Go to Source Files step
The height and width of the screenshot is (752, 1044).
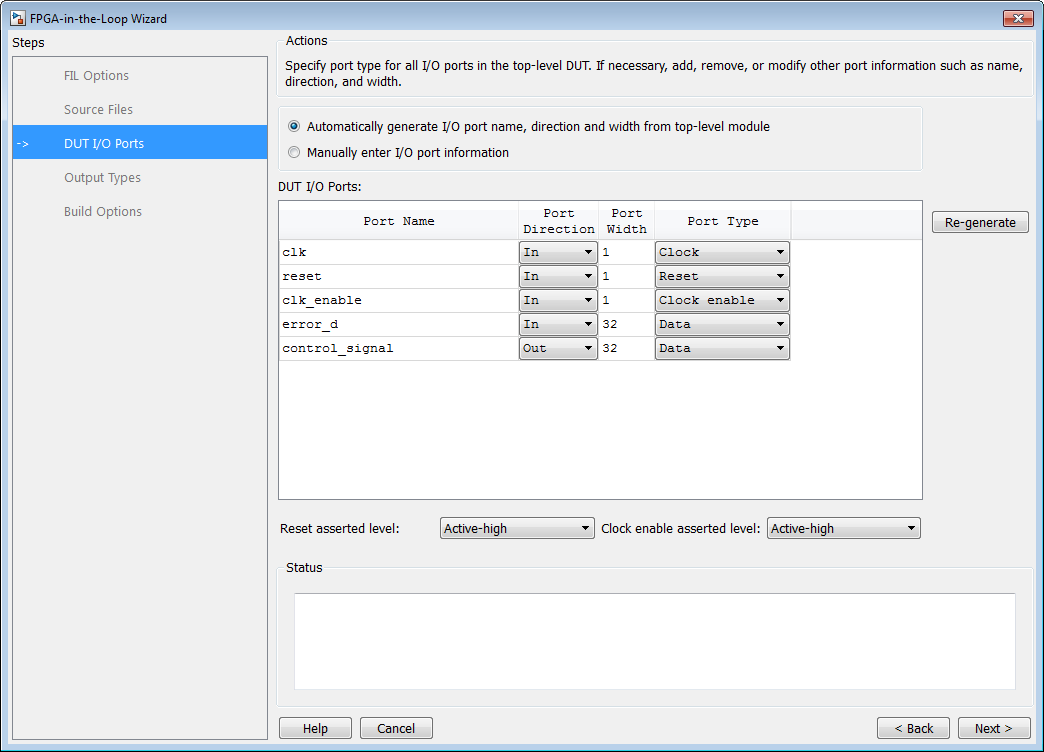[98, 110]
